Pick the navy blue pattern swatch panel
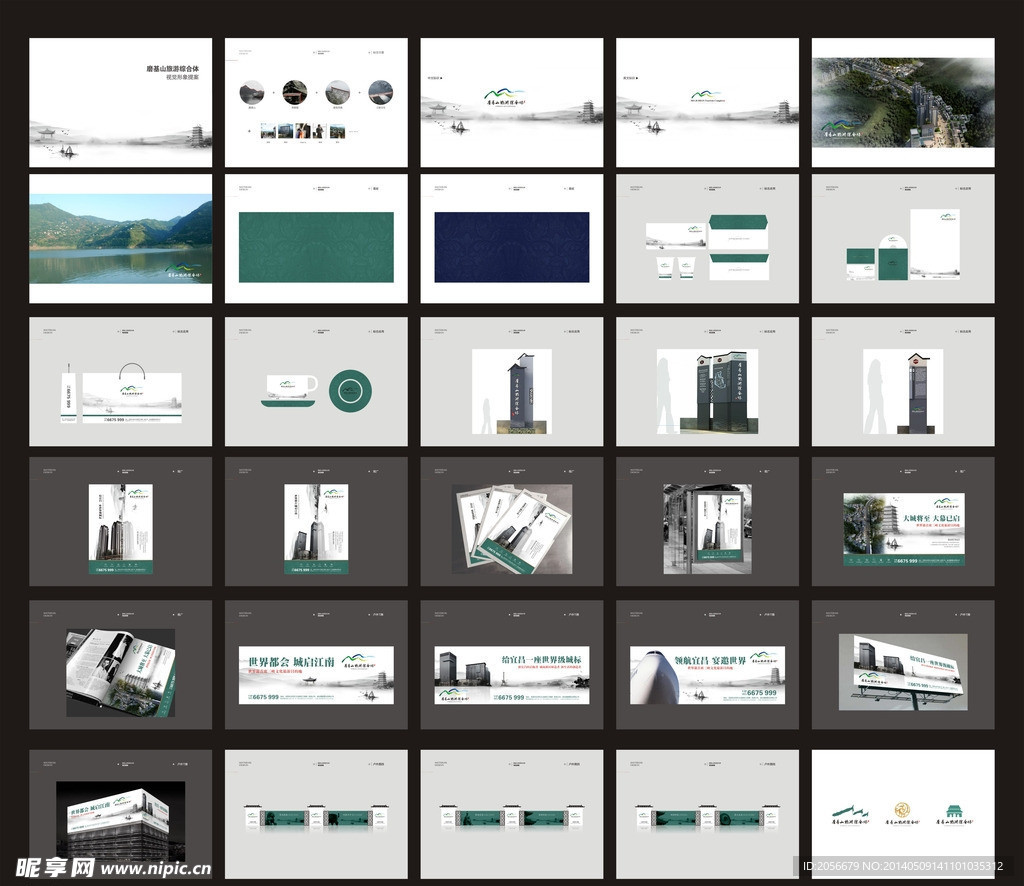 click(x=511, y=247)
